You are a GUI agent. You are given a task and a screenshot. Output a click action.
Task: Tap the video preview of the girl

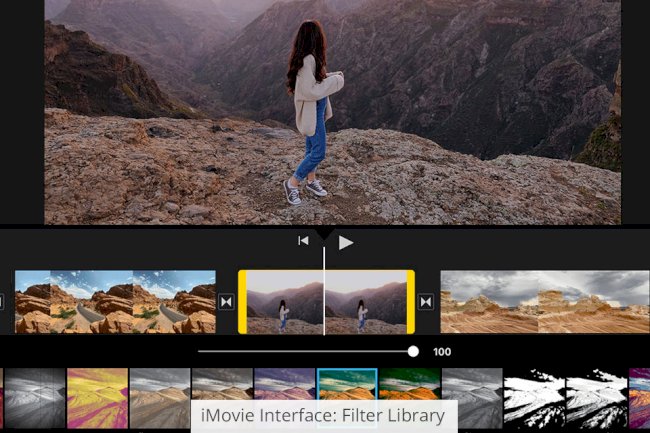(x=332, y=112)
